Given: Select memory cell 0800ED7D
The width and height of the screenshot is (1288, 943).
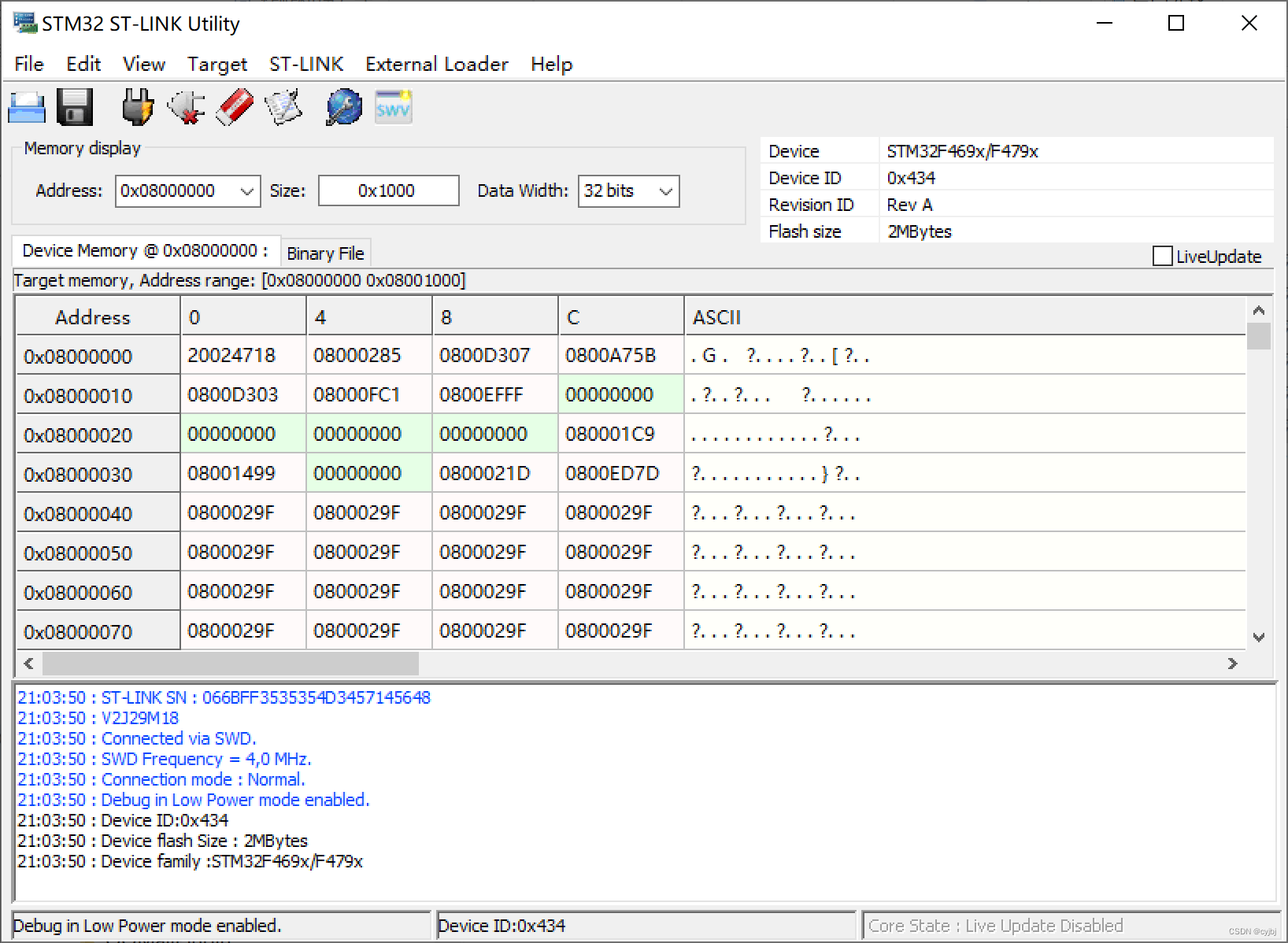Looking at the screenshot, I should (620, 473).
